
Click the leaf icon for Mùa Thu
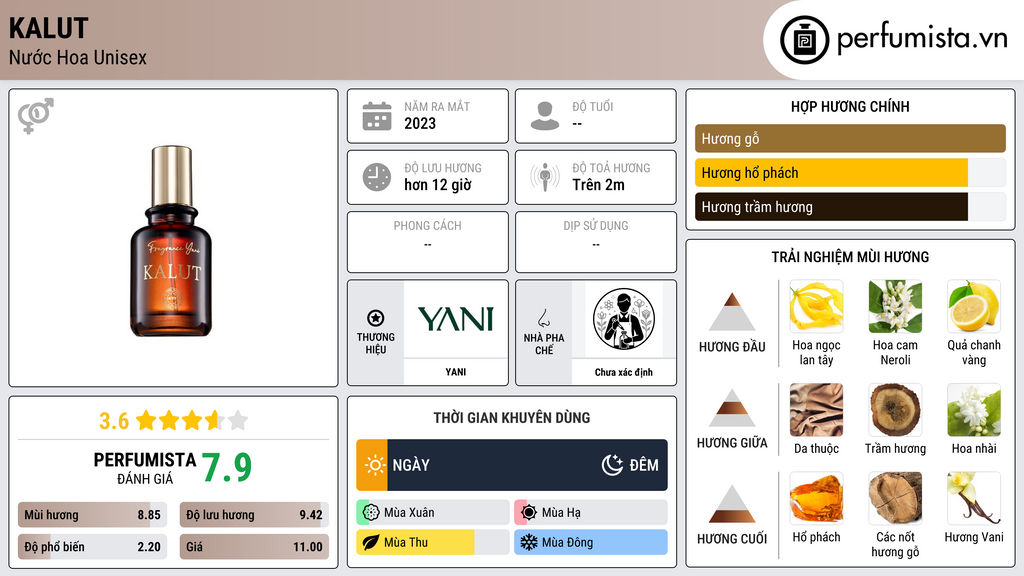[x=371, y=542]
